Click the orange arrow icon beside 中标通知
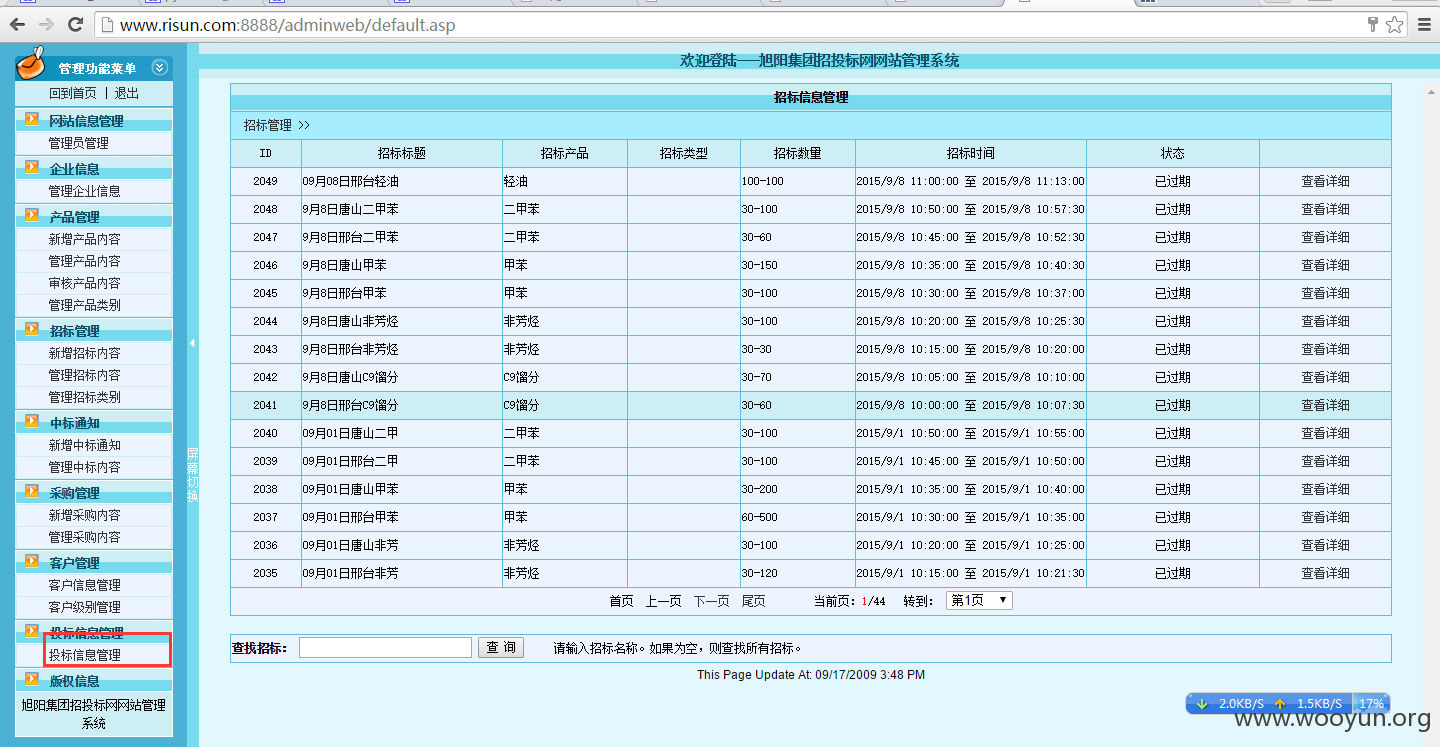The height and width of the screenshot is (747, 1440). tap(32, 422)
